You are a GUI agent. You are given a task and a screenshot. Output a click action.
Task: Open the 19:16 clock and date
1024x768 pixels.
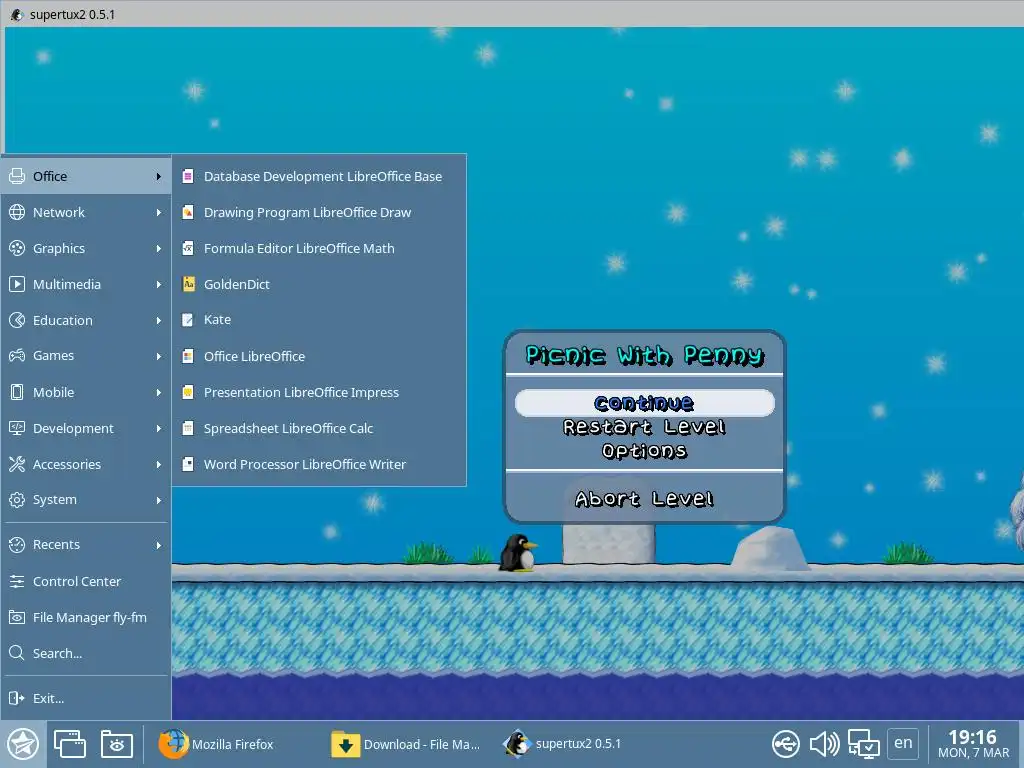click(973, 744)
